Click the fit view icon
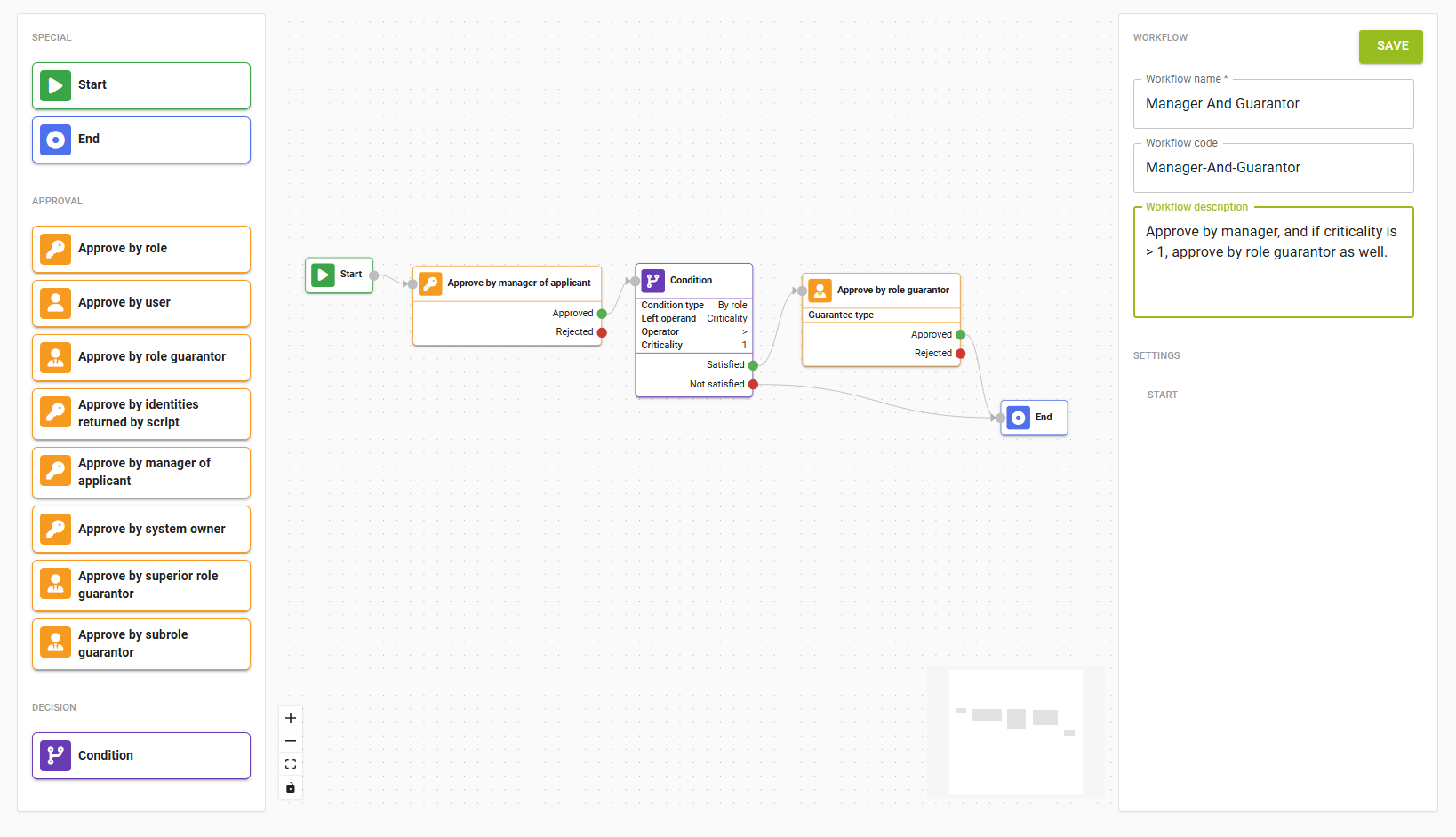1456x837 pixels. (291, 764)
